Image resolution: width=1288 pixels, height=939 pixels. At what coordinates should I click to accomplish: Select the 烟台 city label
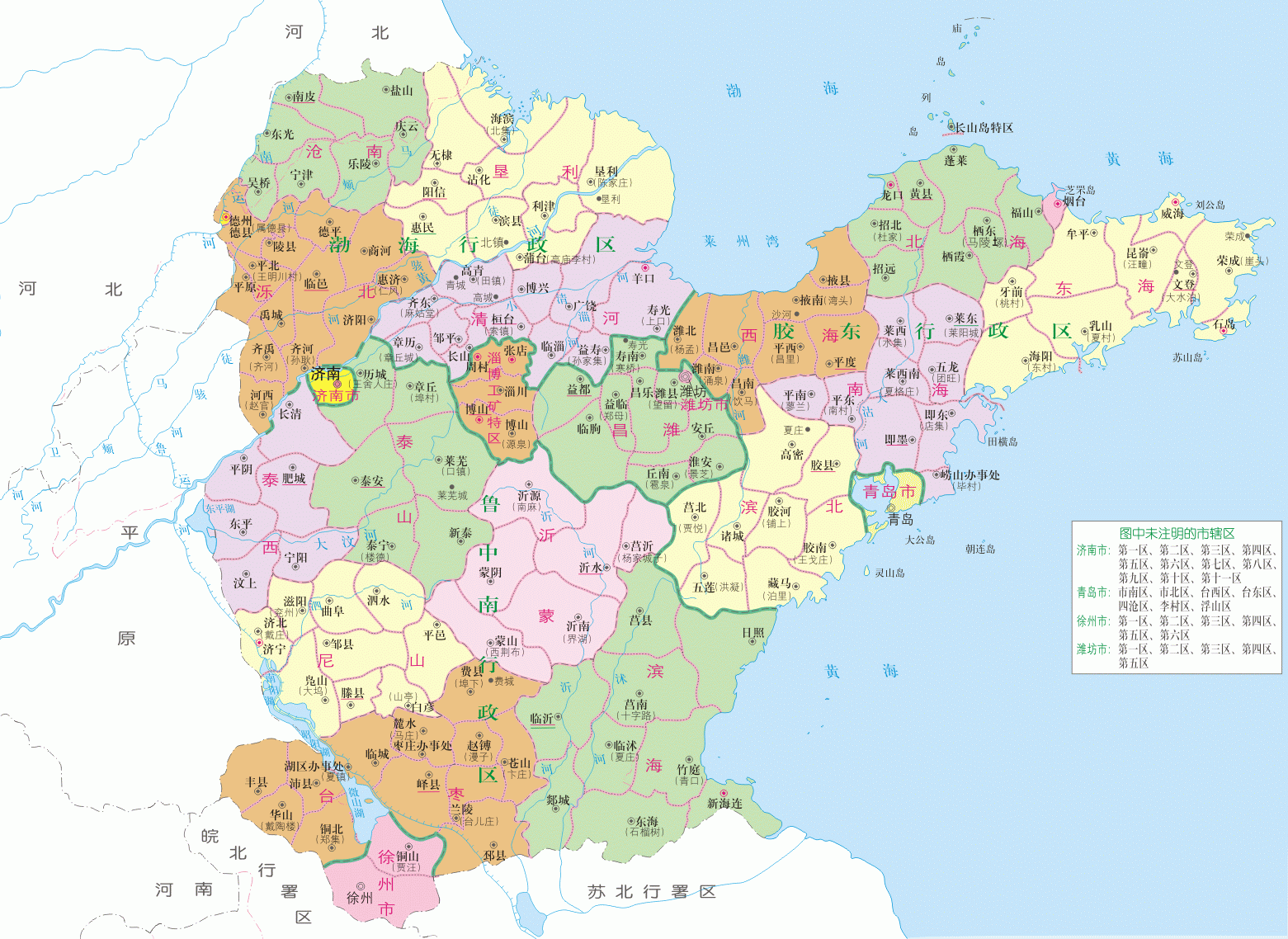click(x=1073, y=201)
